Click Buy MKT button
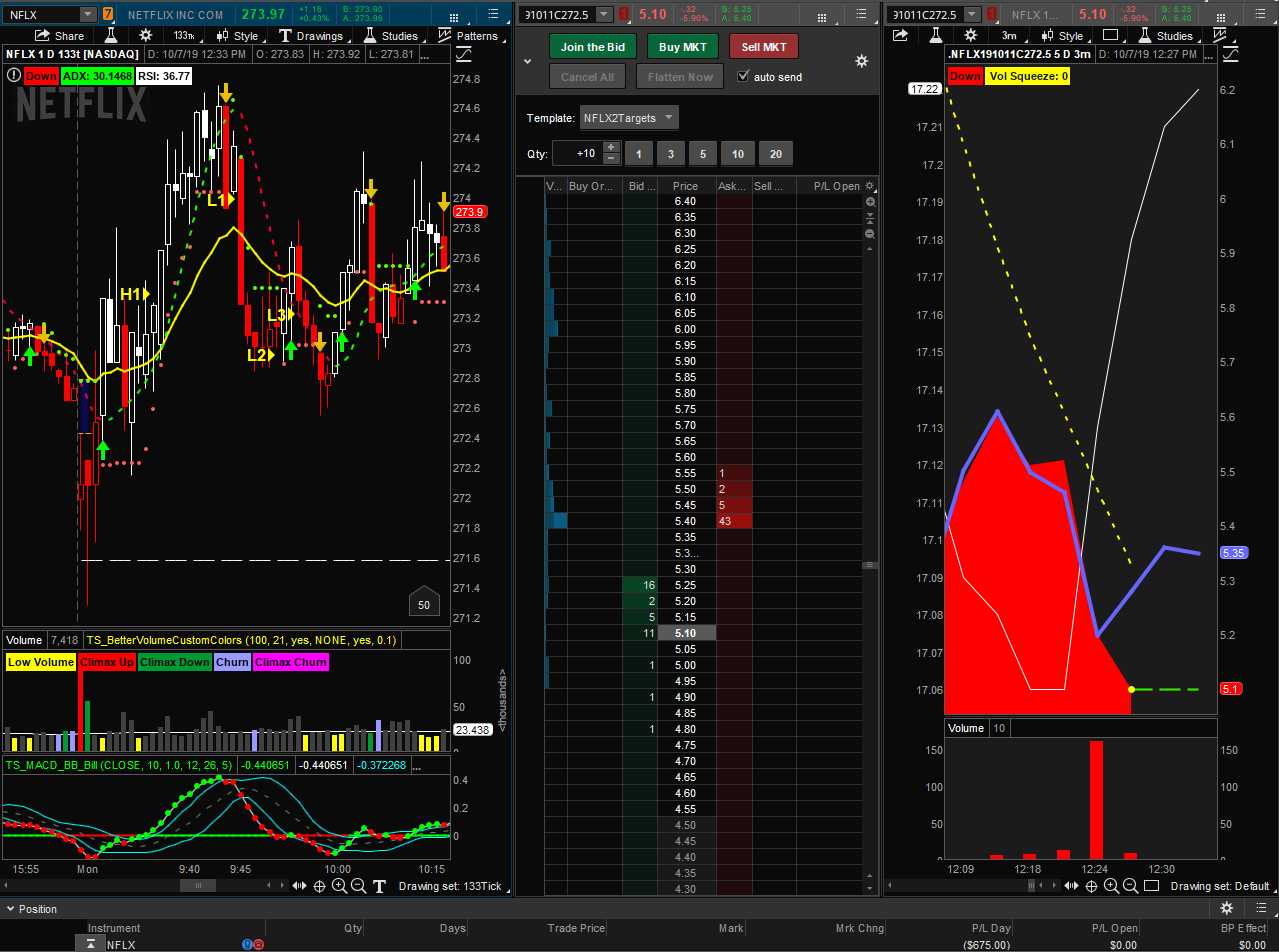Image resolution: width=1279 pixels, height=952 pixels. 683,47
